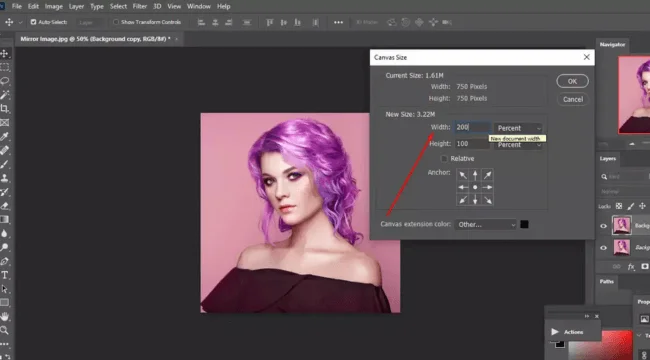Select the Move tool in the toolbox
The image size is (650, 360).
5,54
